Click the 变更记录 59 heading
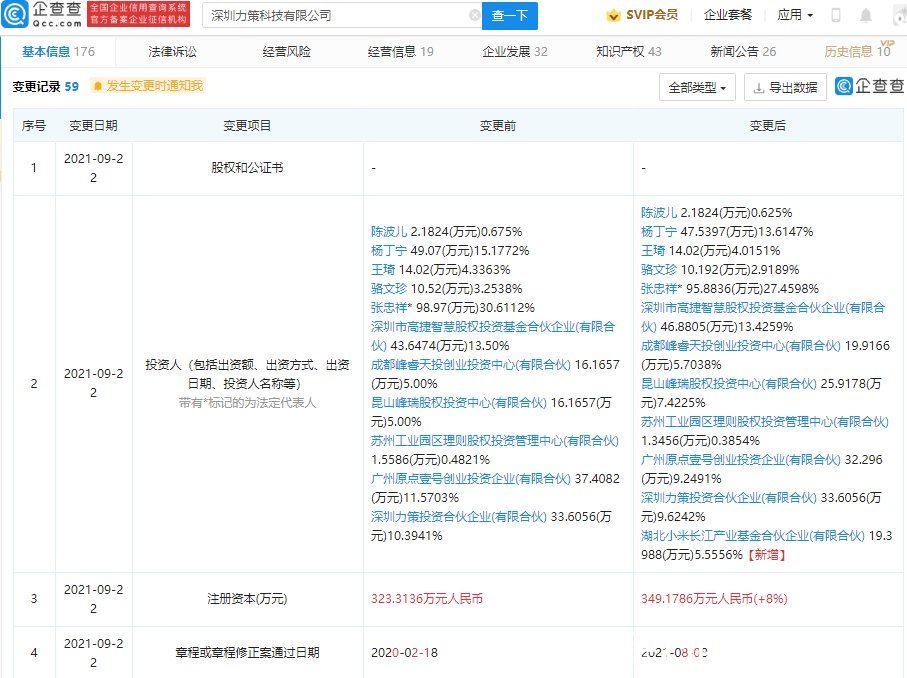 tap(46, 86)
